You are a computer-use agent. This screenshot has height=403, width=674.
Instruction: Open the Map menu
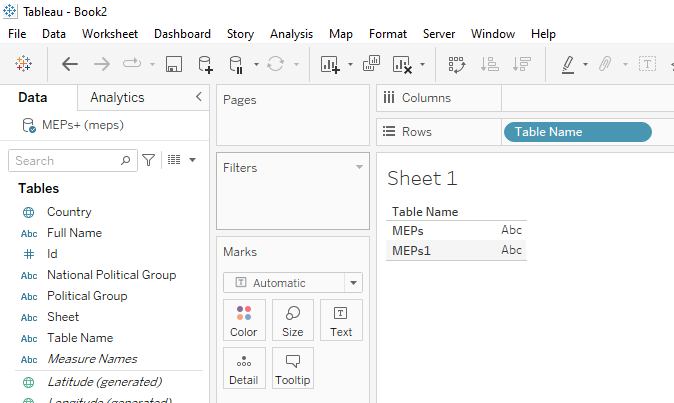pos(341,34)
